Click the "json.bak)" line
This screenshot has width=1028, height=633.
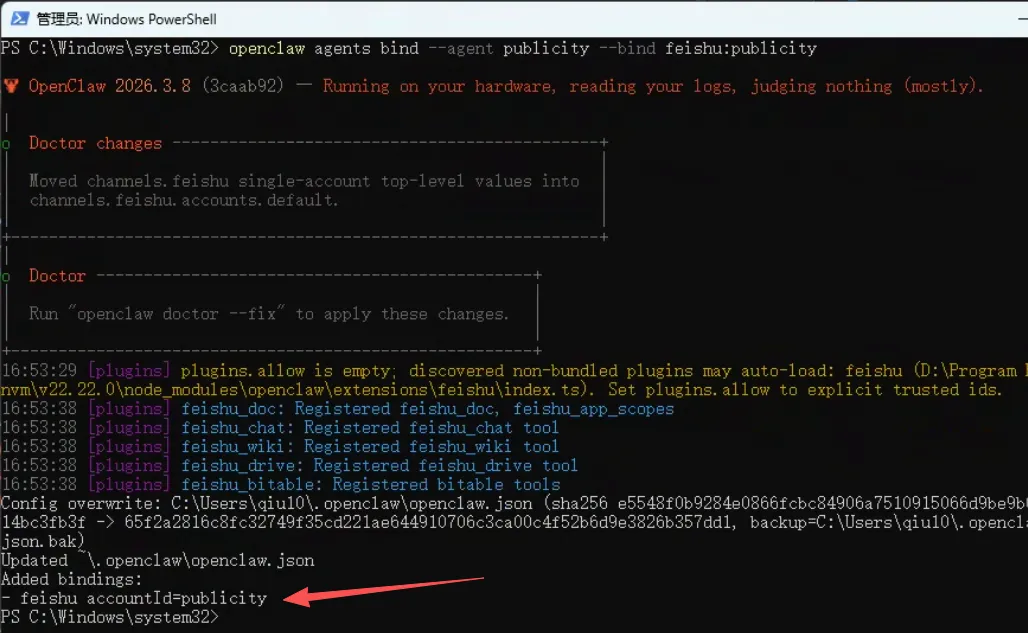pyautogui.click(x=43, y=541)
